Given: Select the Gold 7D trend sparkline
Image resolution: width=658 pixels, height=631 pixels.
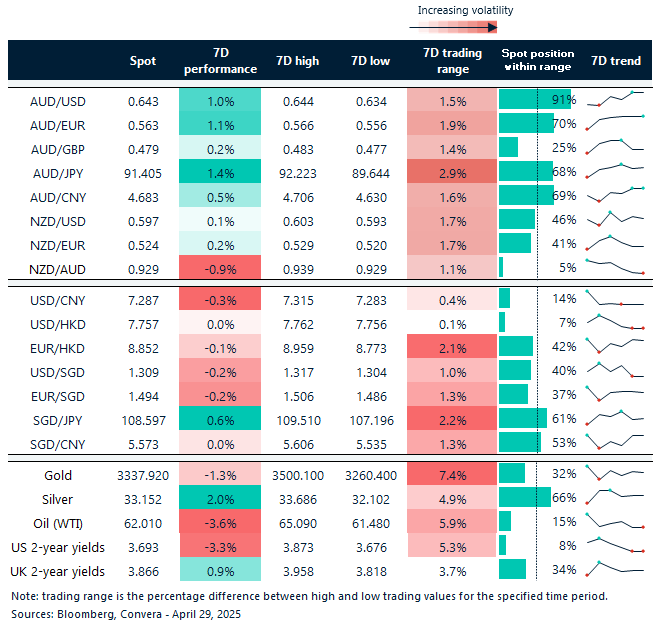Looking at the screenshot, I should click(x=615, y=473).
